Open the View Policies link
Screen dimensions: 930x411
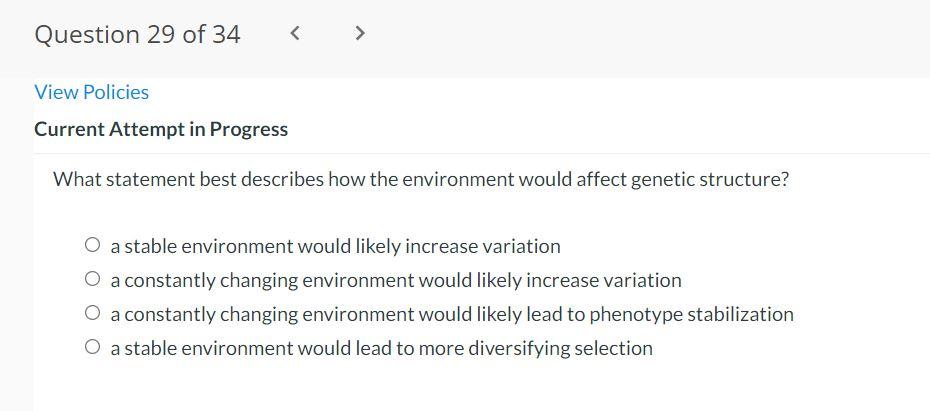click(x=91, y=92)
